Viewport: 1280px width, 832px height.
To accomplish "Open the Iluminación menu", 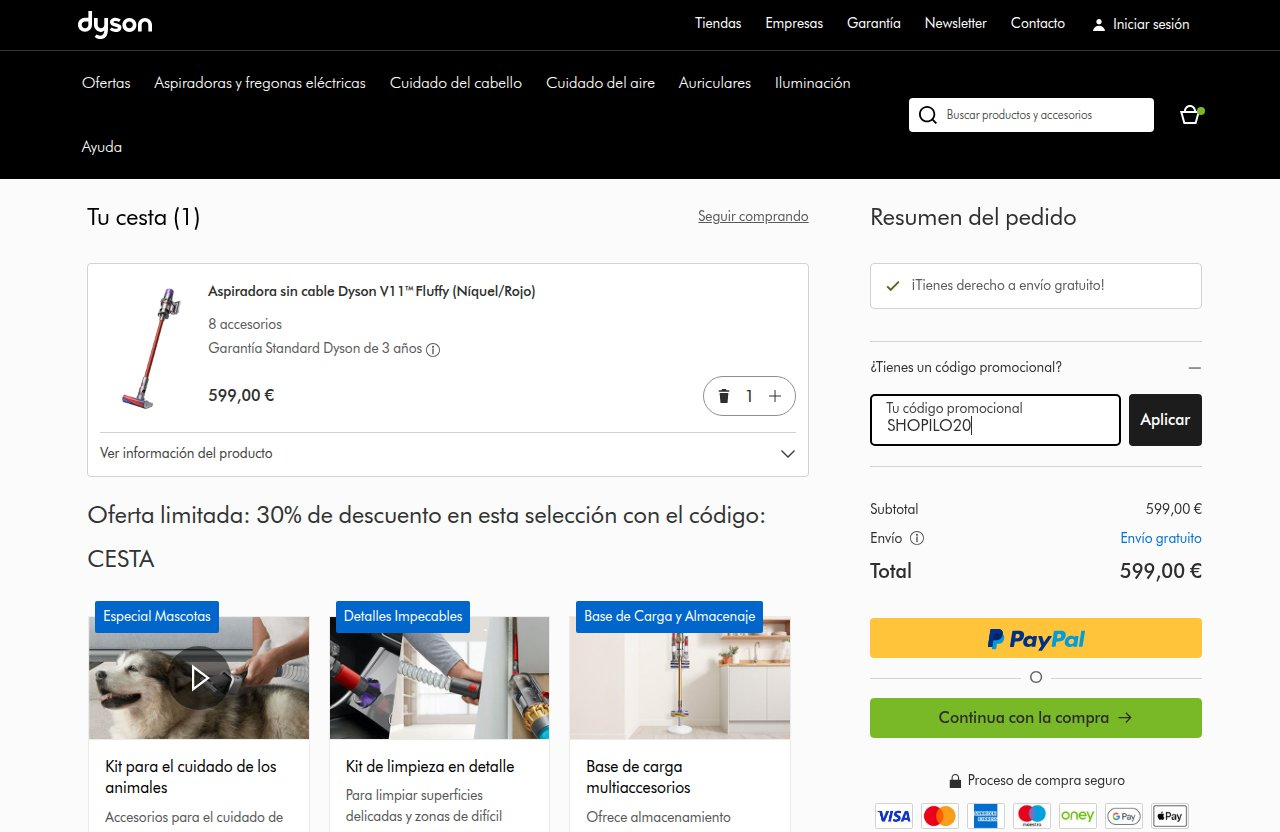I will 813,83.
